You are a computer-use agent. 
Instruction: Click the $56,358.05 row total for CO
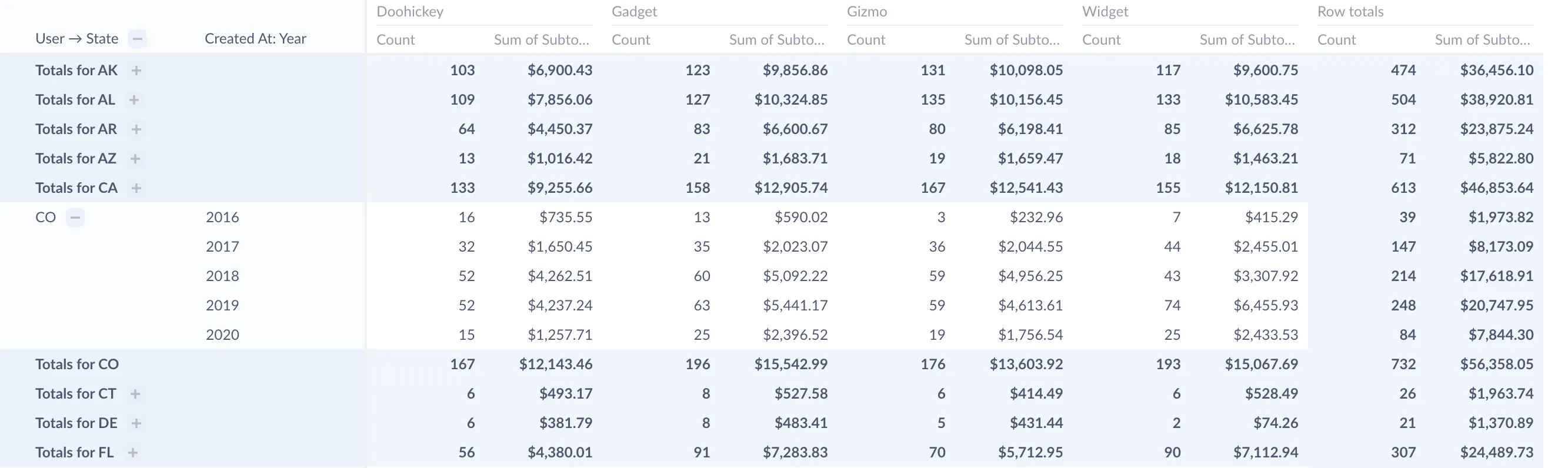tap(1497, 365)
